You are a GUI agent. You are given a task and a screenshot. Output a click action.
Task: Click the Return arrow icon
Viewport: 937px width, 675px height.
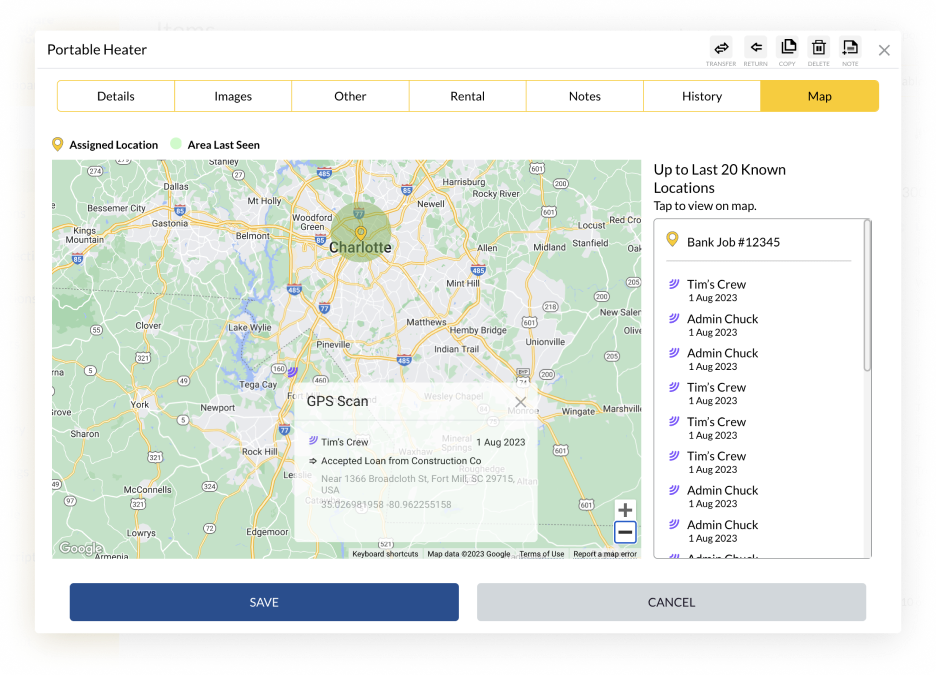(x=755, y=47)
